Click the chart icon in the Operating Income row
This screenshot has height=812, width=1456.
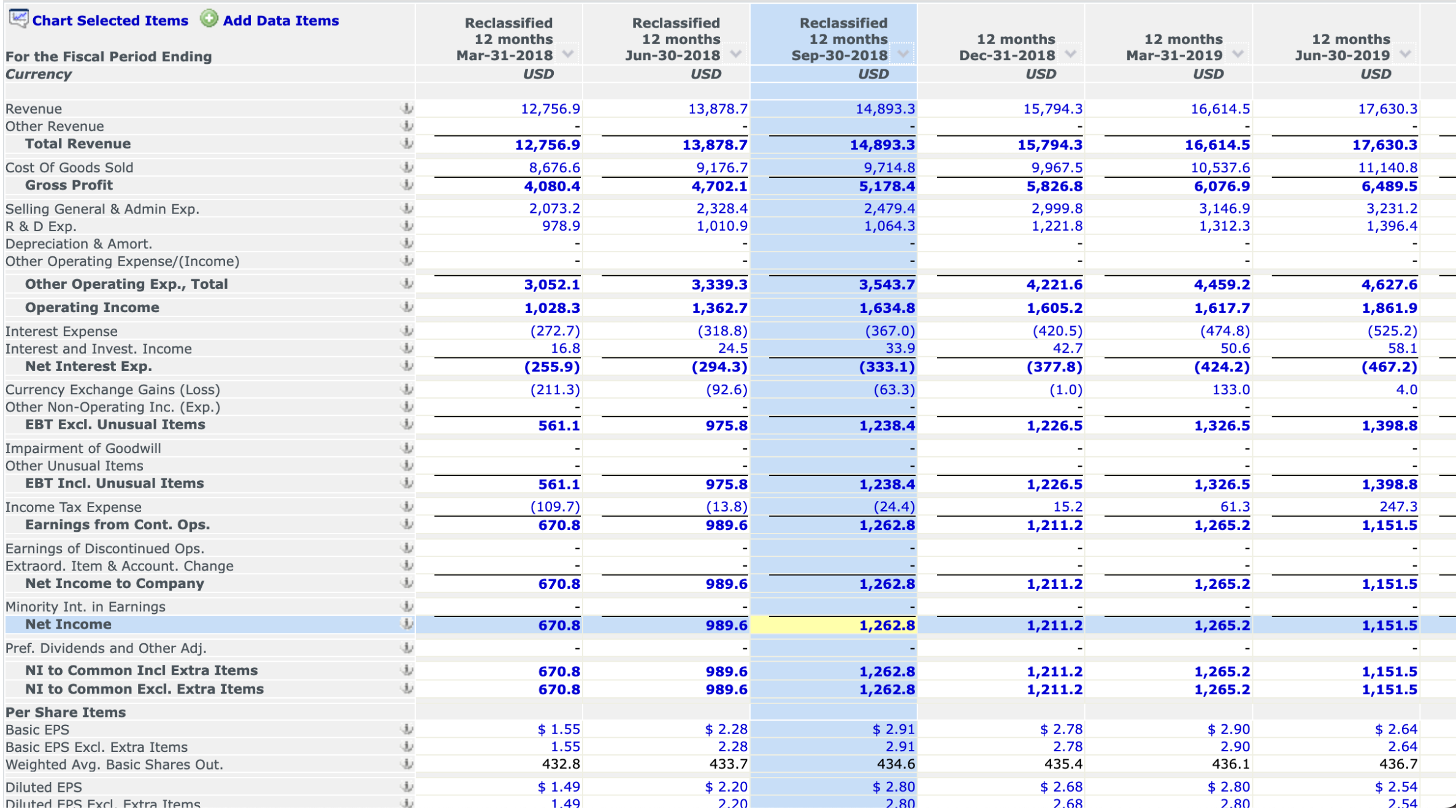point(406,307)
